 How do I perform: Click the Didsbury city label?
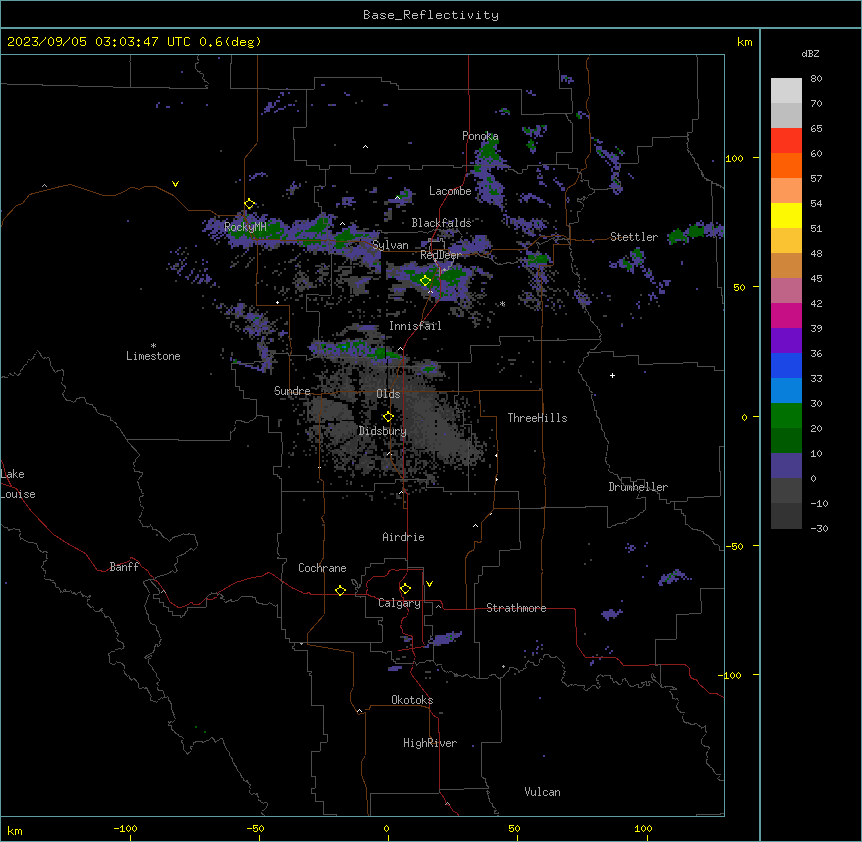(x=383, y=431)
